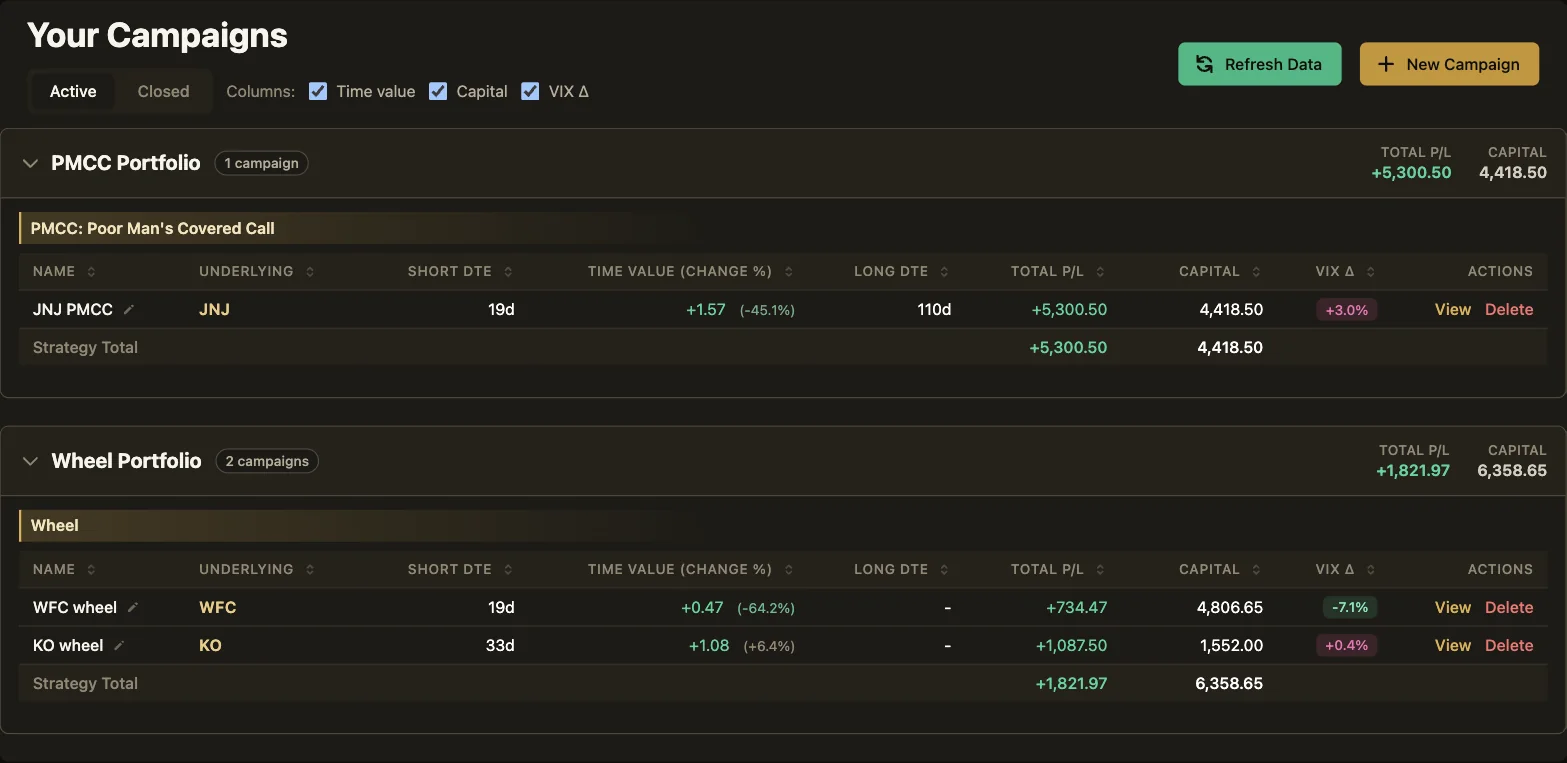Image resolution: width=1567 pixels, height=763 pixels.
Task: Toggle the Capital column checkbox
Action: pos(438,91)
